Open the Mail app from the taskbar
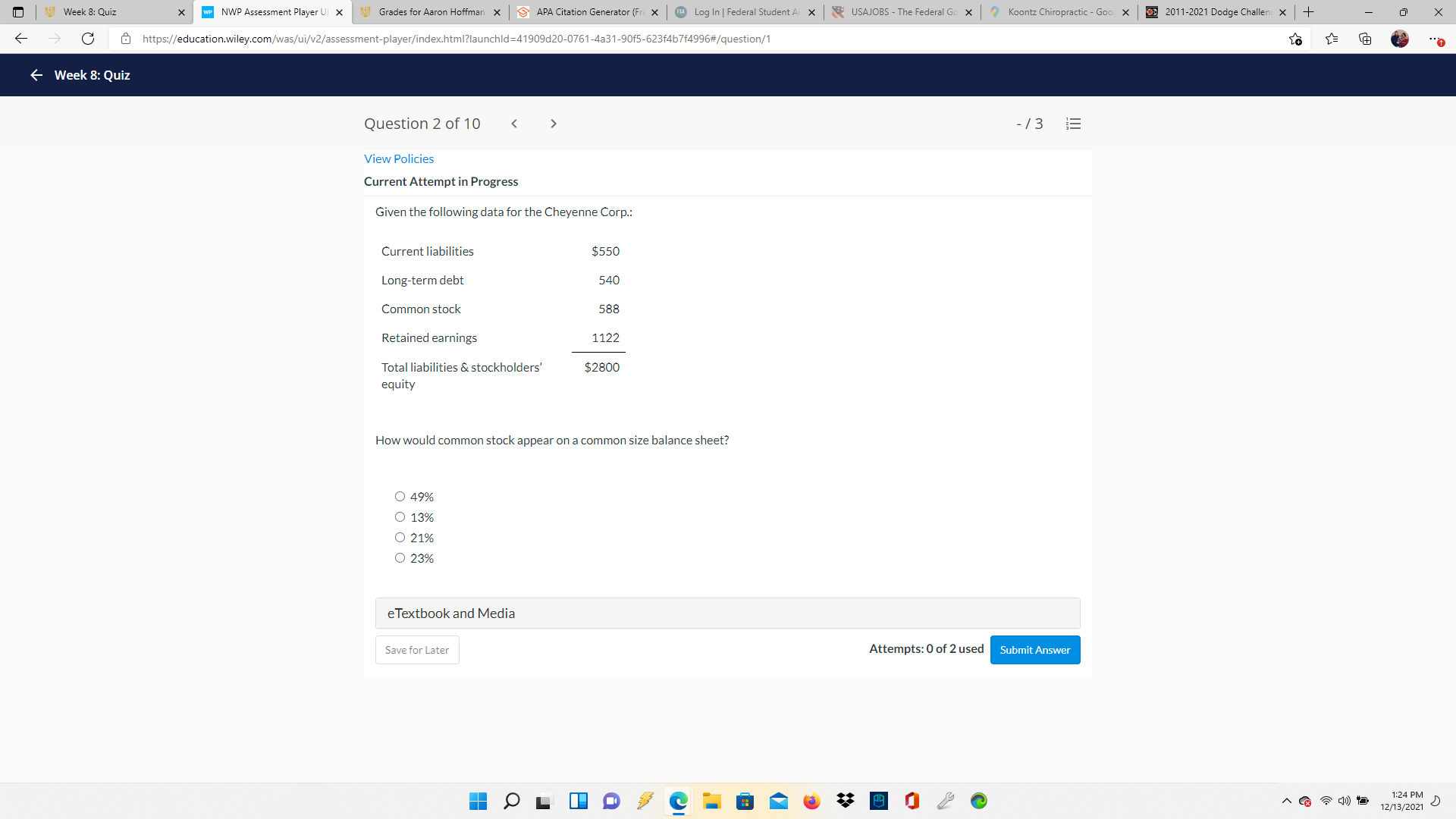This screenshot has height=819, width=1456. (x=778, y=801)
